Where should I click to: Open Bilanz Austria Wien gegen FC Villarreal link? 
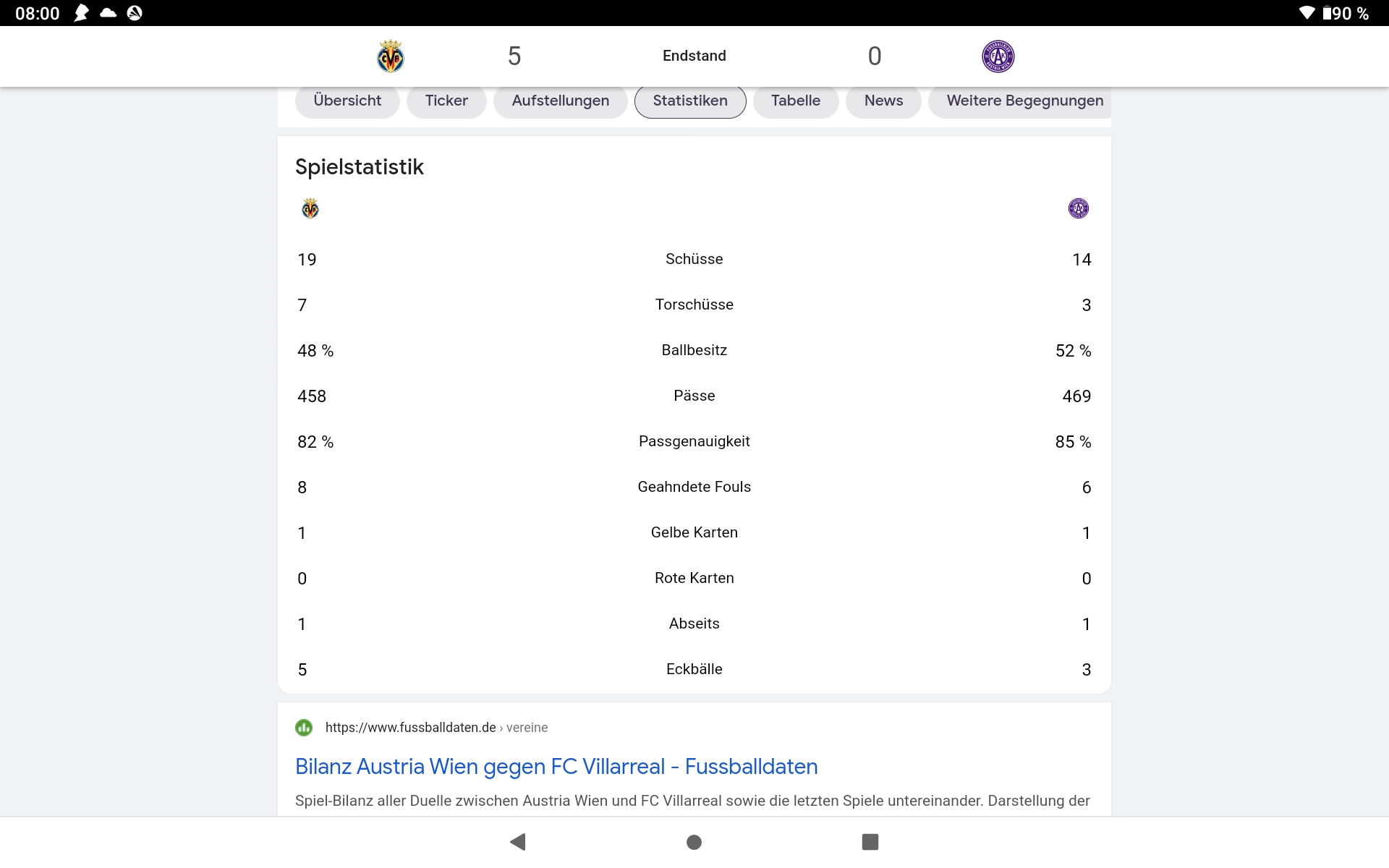click(x=556, y=767)
